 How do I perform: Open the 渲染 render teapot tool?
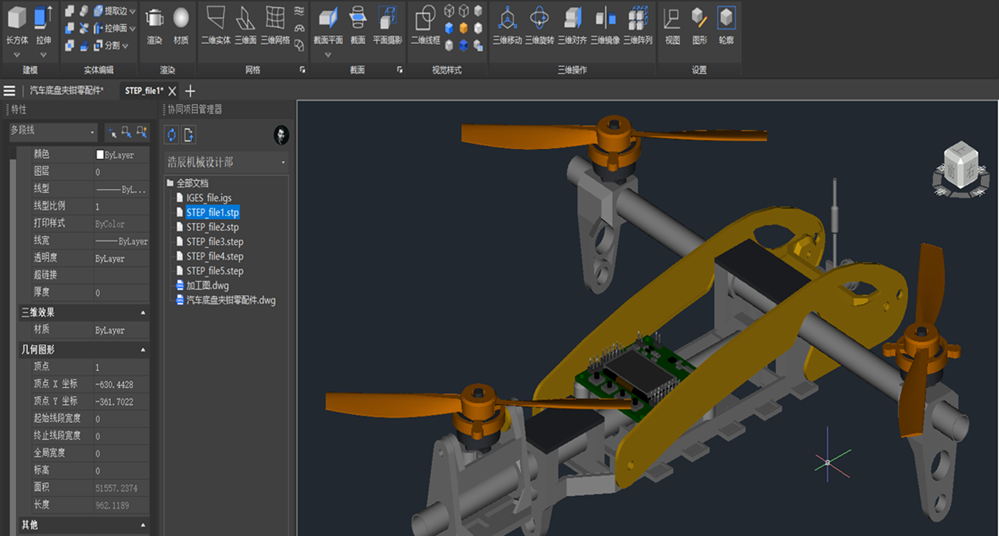coord(155,24)
